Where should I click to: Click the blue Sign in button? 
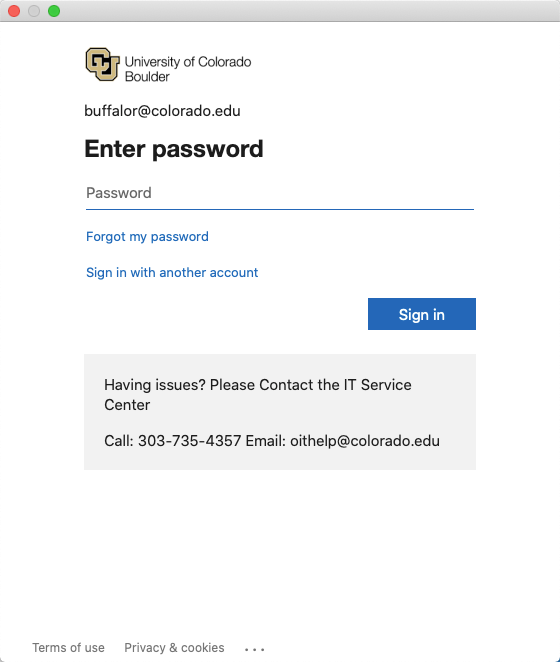pos(421,314)
